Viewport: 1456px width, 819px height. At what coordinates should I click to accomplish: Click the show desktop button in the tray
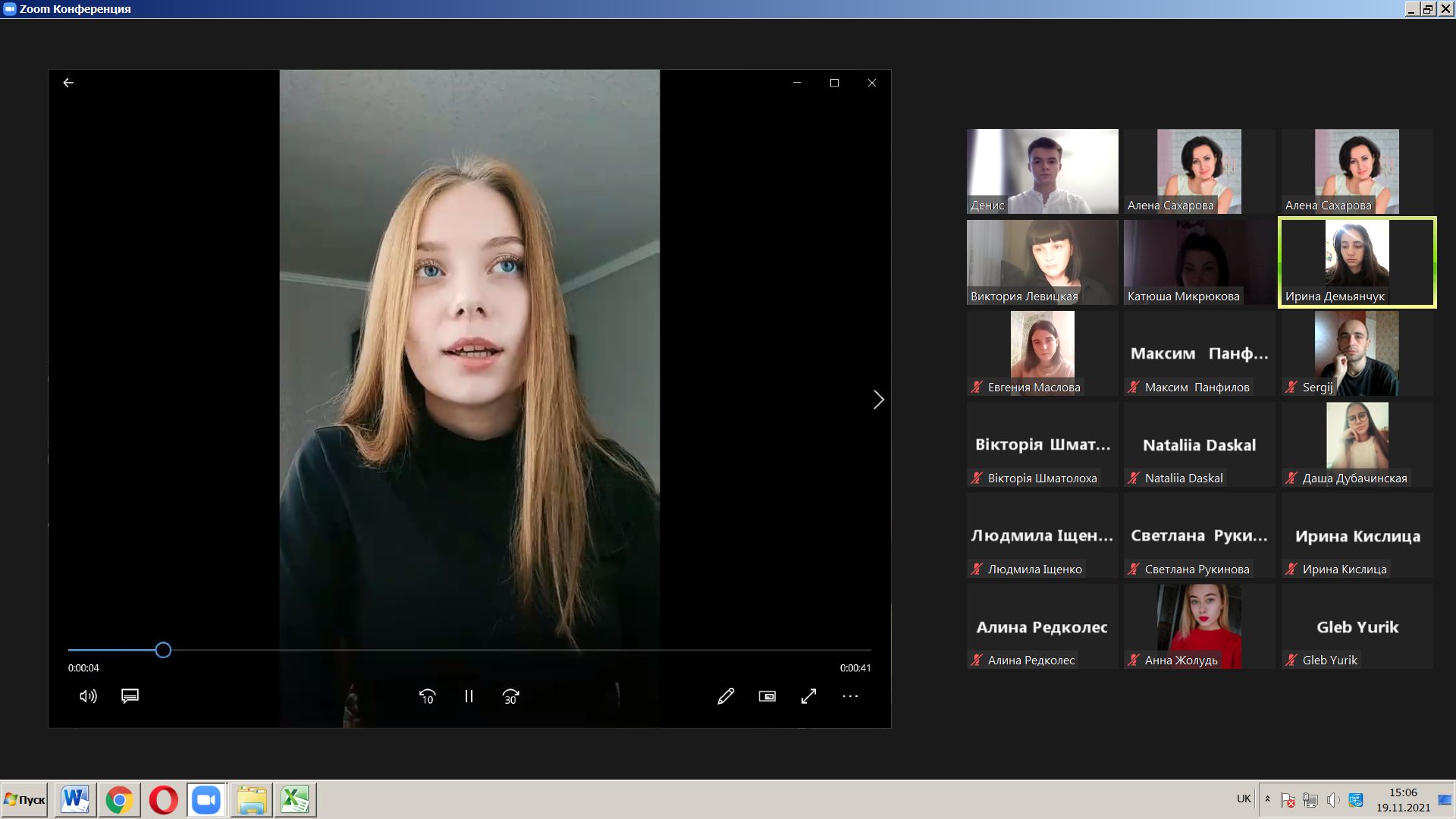point(1445,799)
